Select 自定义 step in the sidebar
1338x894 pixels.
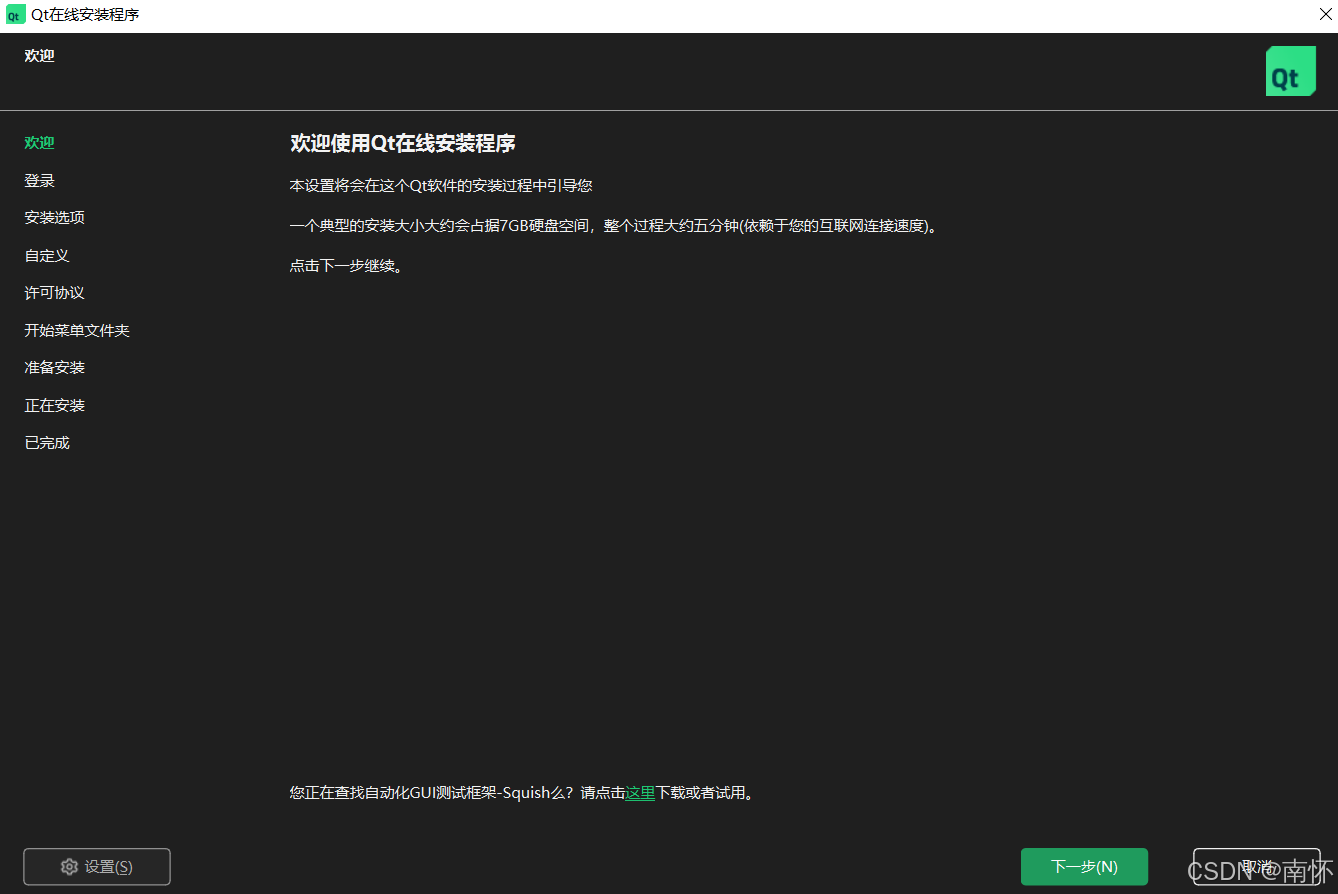47,256
